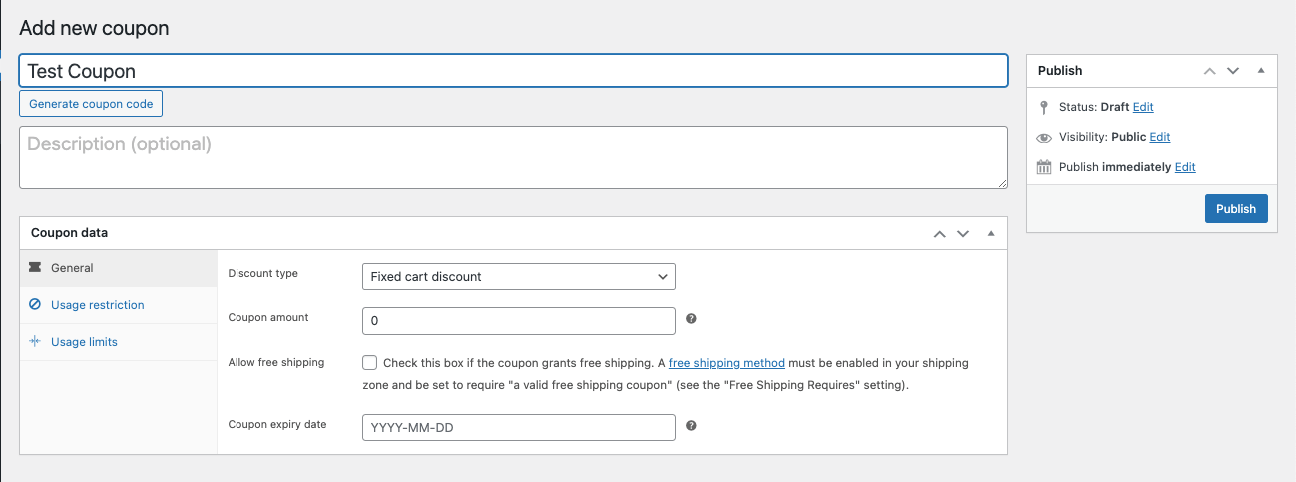Click the blue Publish button
This screenshot has height=482, width=1296.
pos(1236,209)
